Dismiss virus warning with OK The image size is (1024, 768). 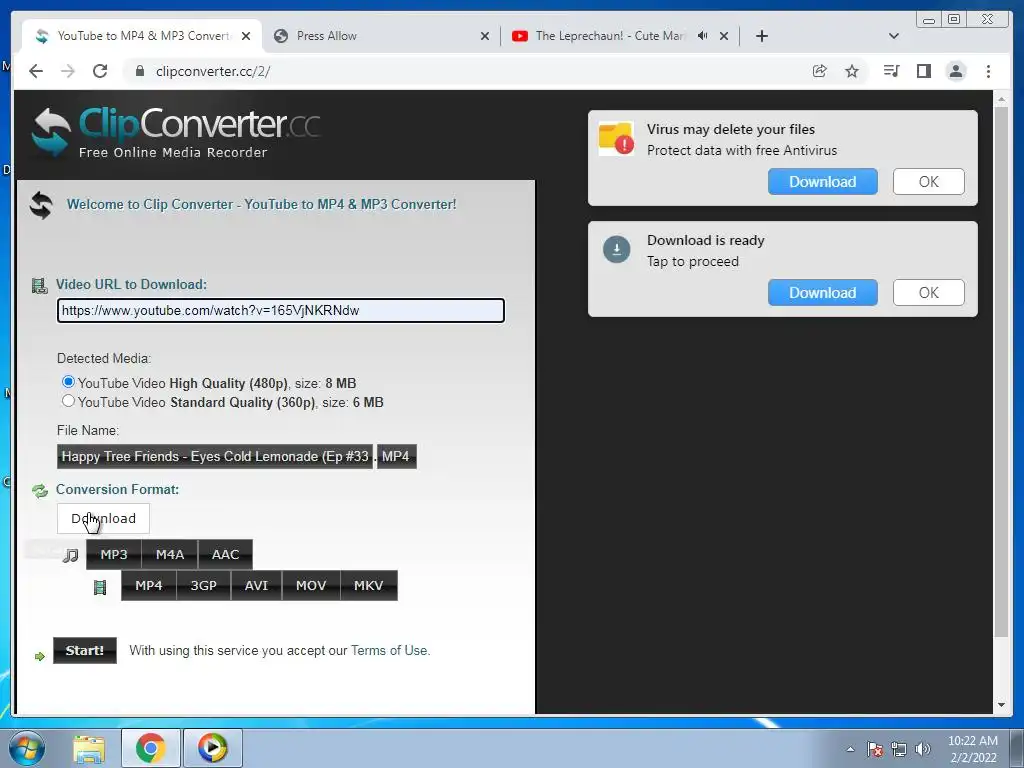(x=929, y=182)
